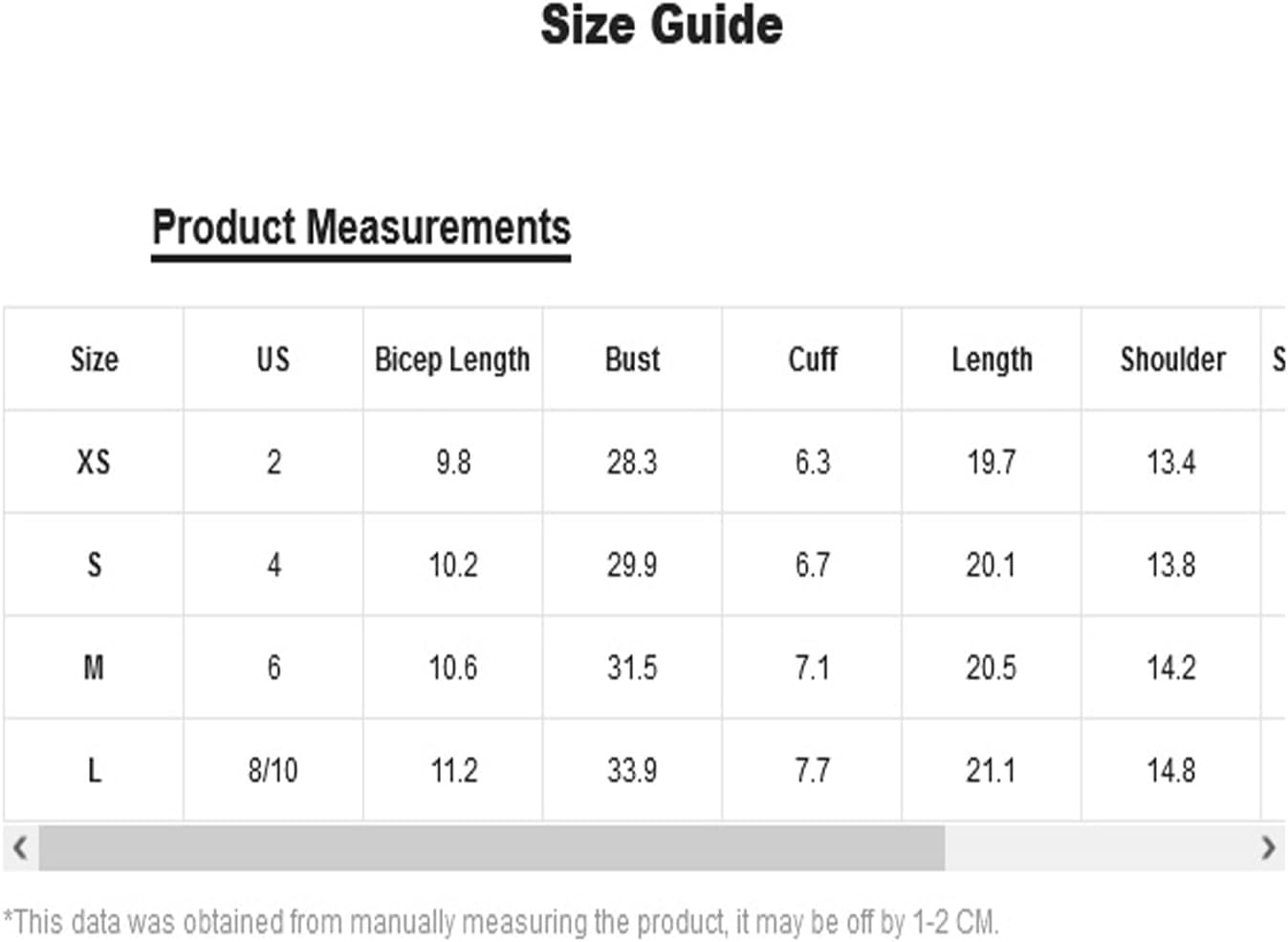Screen dimensions: 1288x942
Task: Click the Bust column header
Action: (x=632, y=360)
